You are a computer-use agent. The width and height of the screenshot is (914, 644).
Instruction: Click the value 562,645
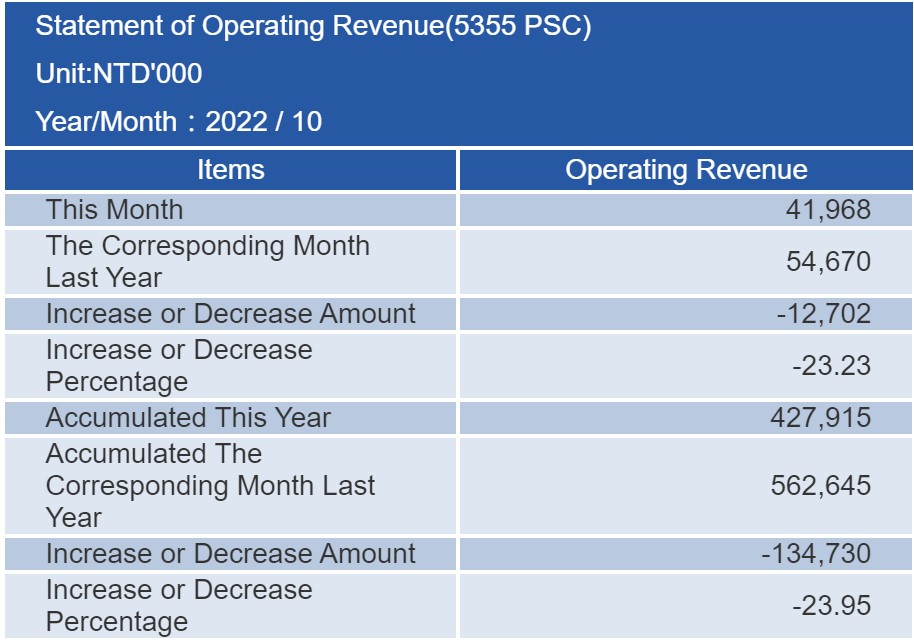[820, 485]
